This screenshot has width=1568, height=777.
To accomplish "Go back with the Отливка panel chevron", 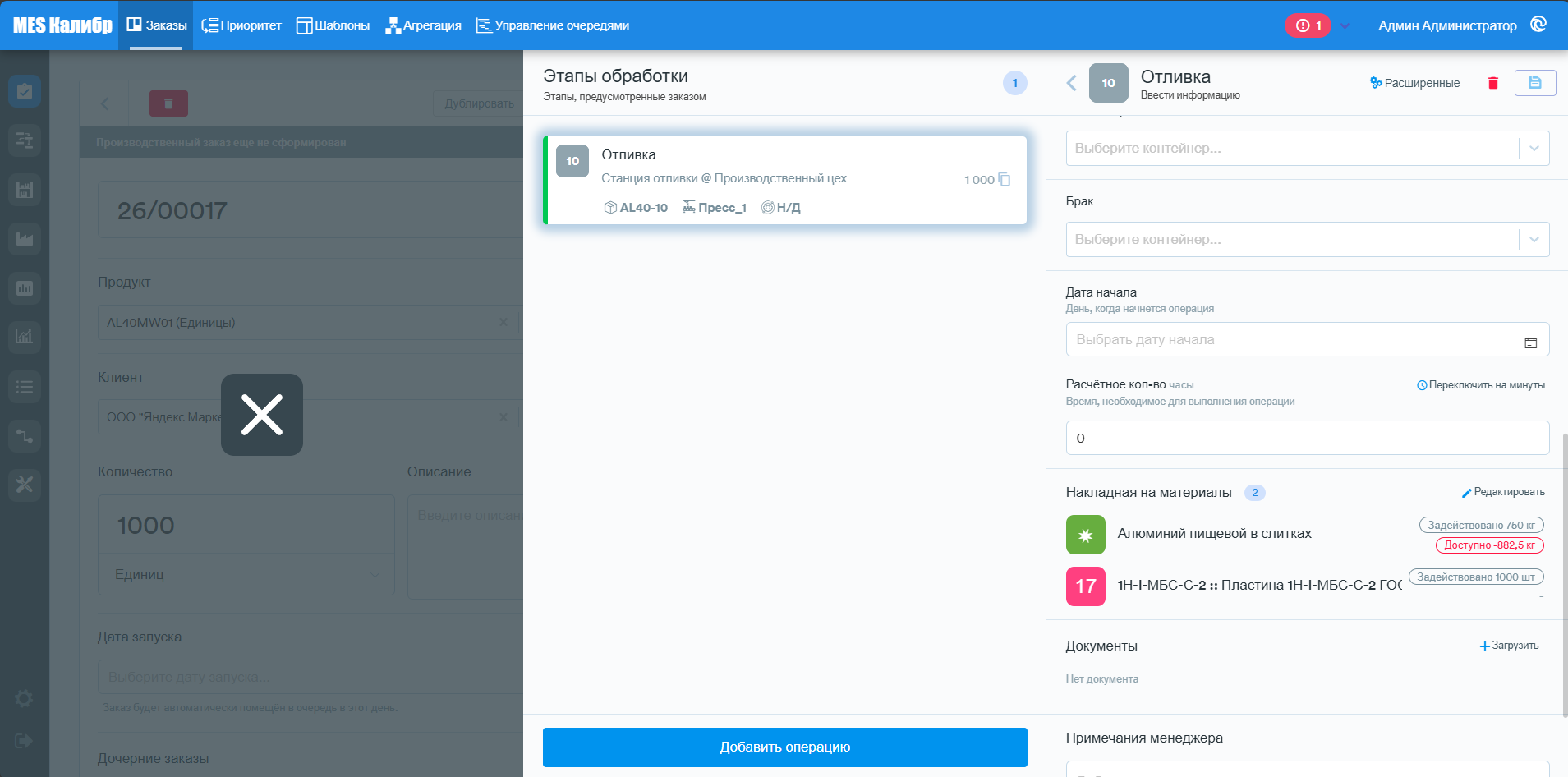I will pos(1071,83).
